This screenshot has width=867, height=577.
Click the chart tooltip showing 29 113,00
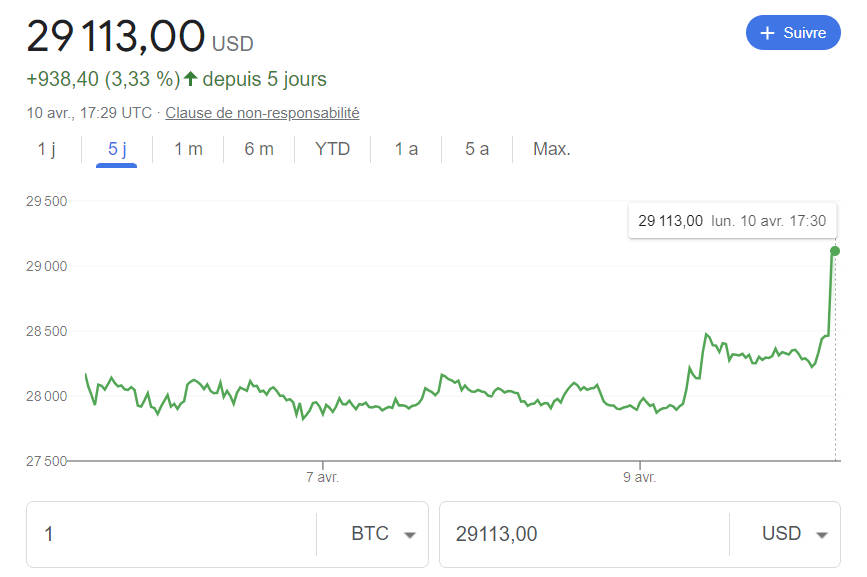click(x=732, y=220)
